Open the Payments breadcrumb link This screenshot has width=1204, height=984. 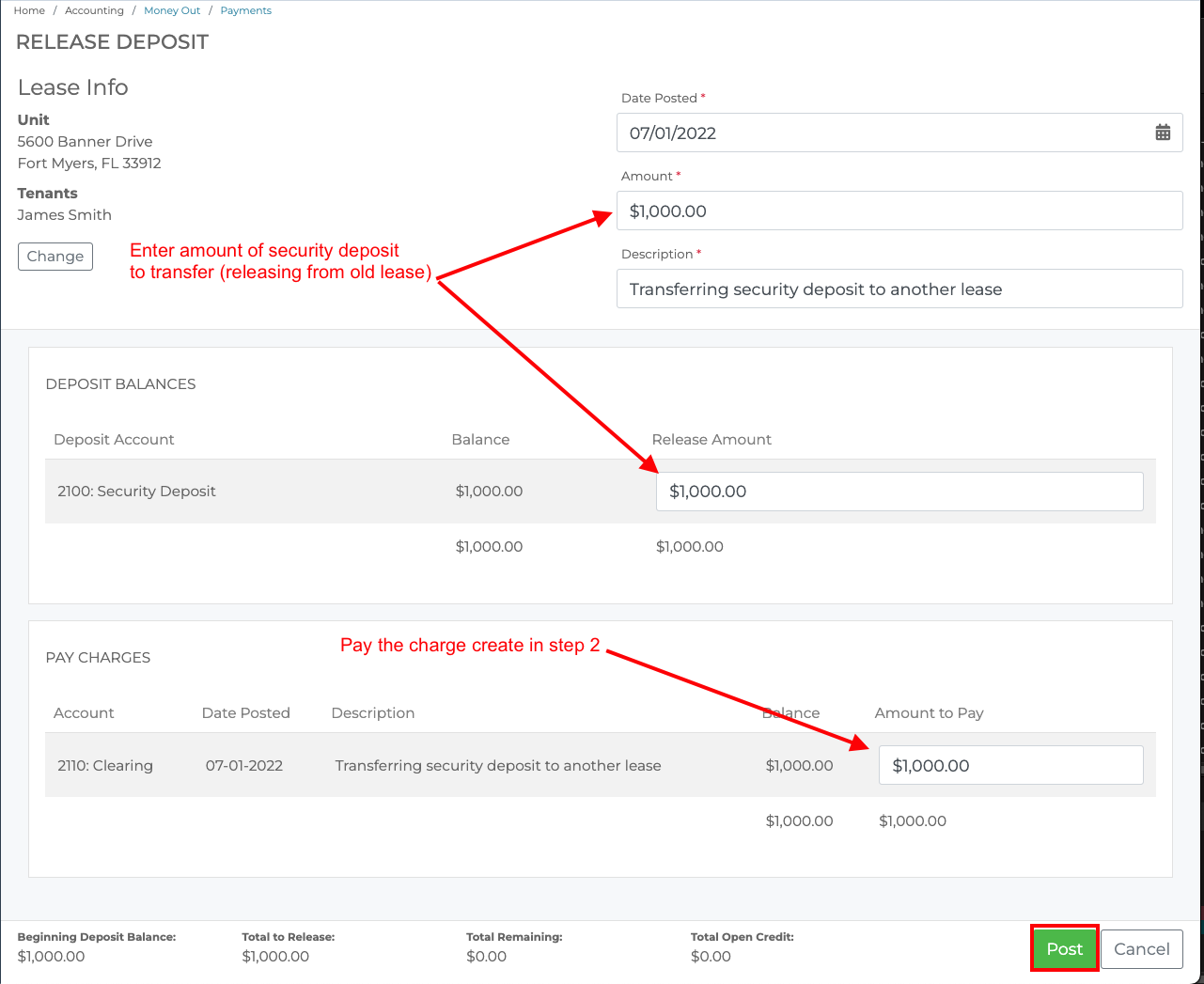245,10
